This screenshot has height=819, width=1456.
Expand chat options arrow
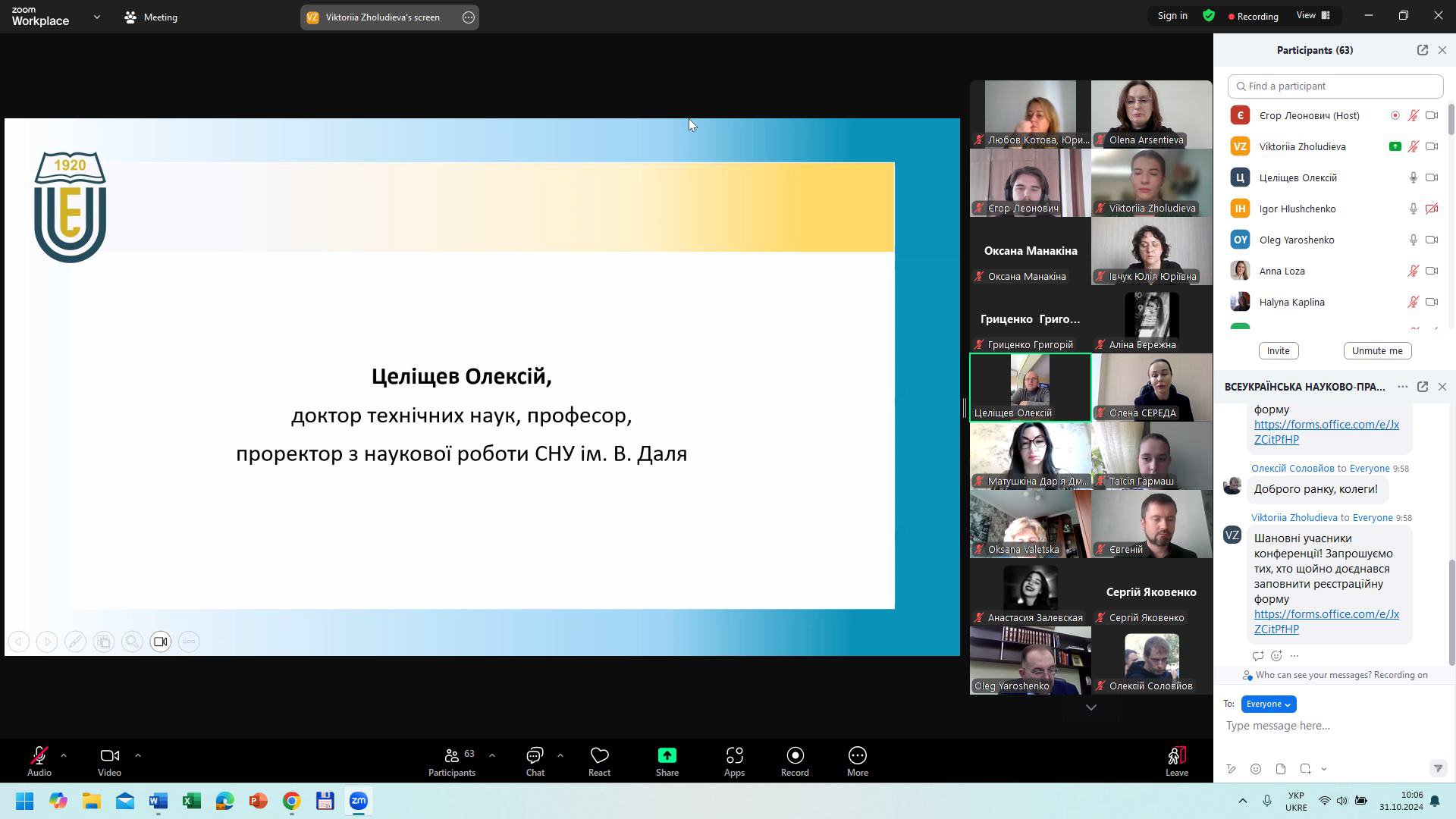point(560,755)
